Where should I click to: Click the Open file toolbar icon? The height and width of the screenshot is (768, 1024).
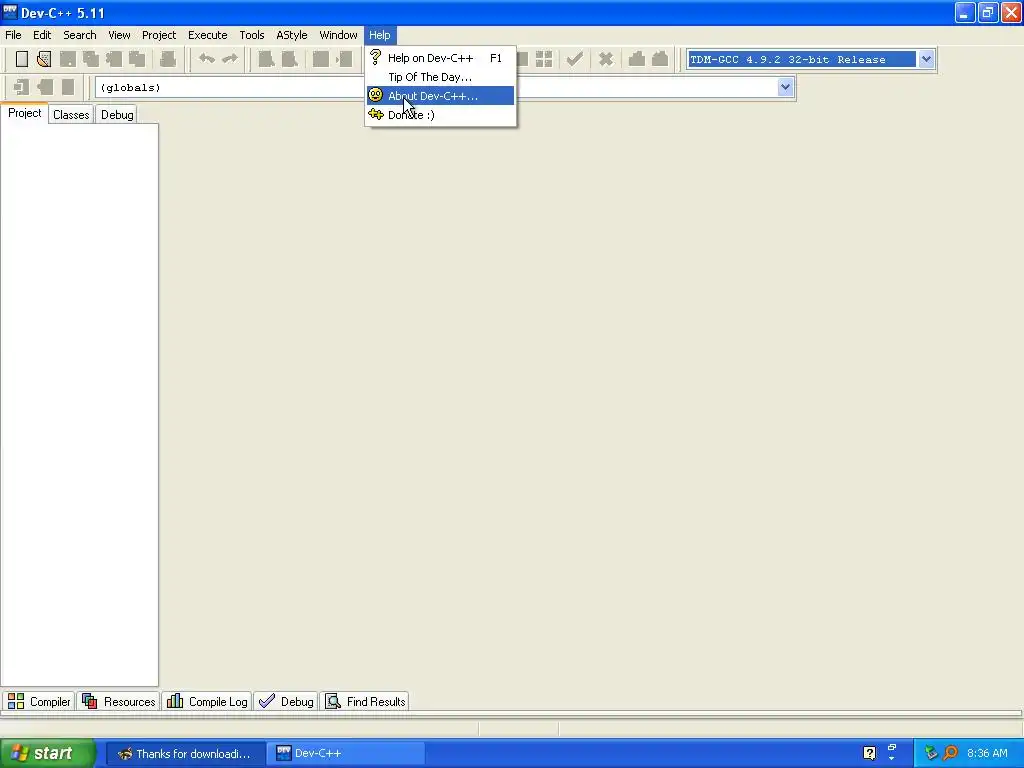pos(44,59)
